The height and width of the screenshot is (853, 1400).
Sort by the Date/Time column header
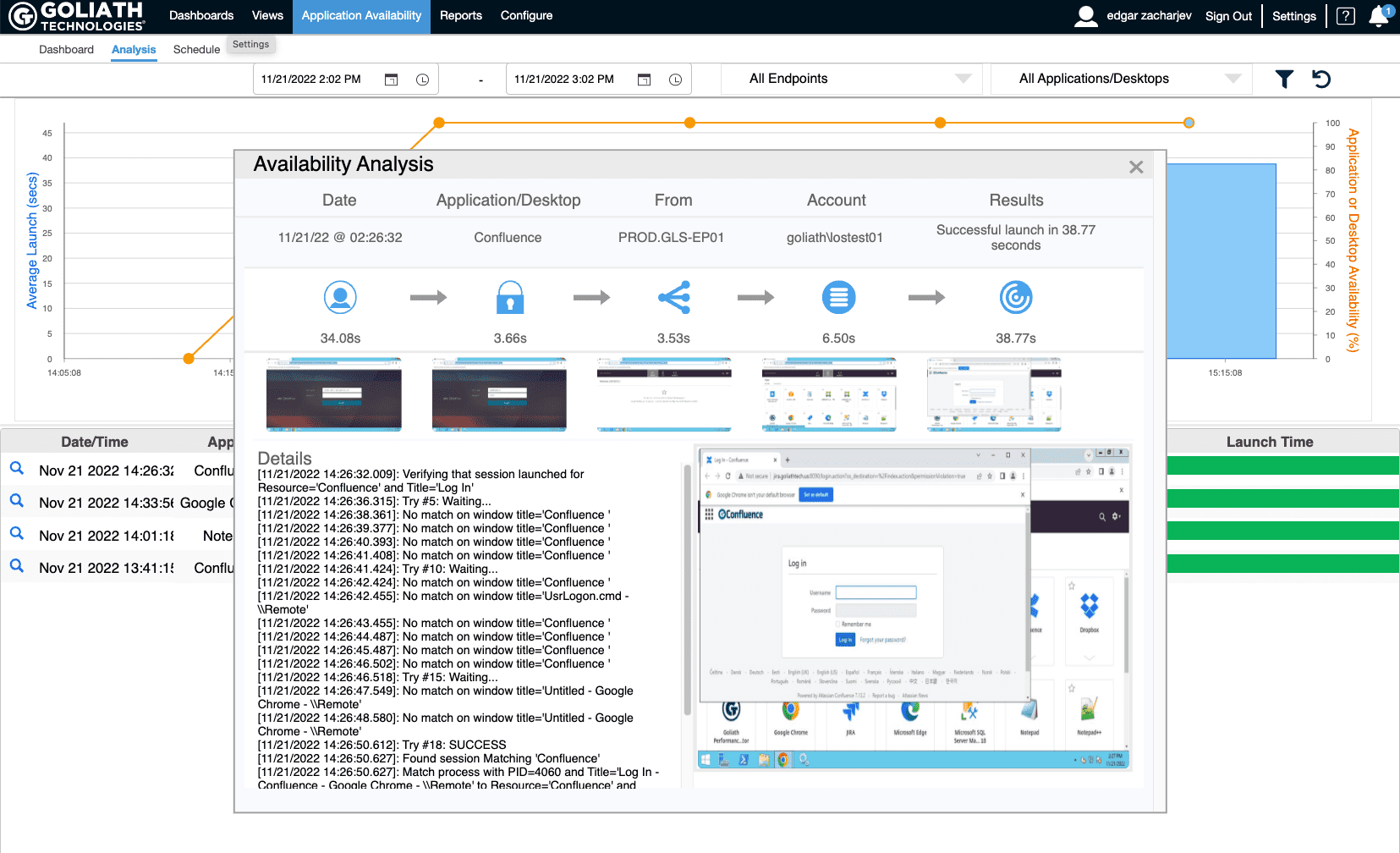(x=95, y=442)
